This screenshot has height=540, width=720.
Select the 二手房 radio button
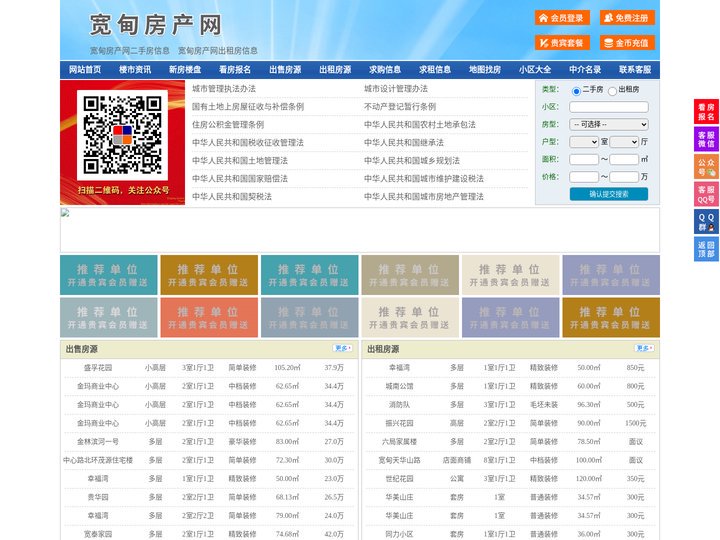point(576,91)
